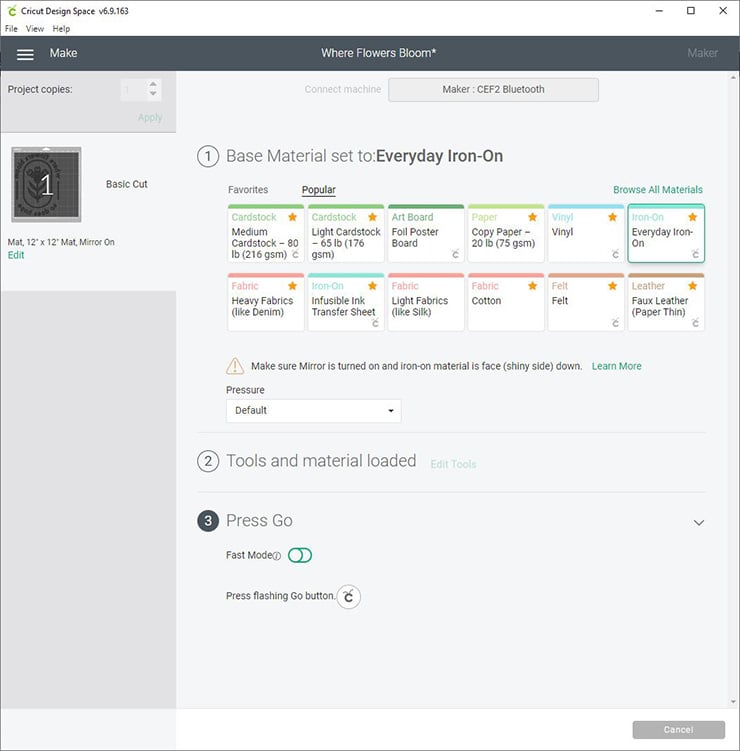Click the mat 1 preview thumbnail

point(46,184)
